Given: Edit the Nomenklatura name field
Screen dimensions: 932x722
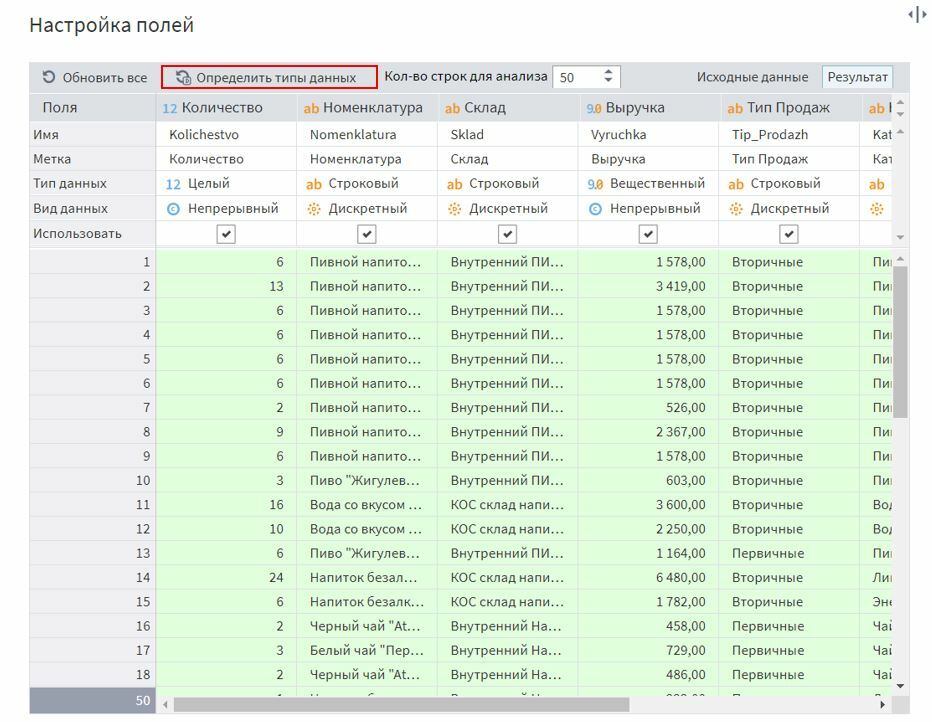Looking at the screenshot, I should point(367,134).
